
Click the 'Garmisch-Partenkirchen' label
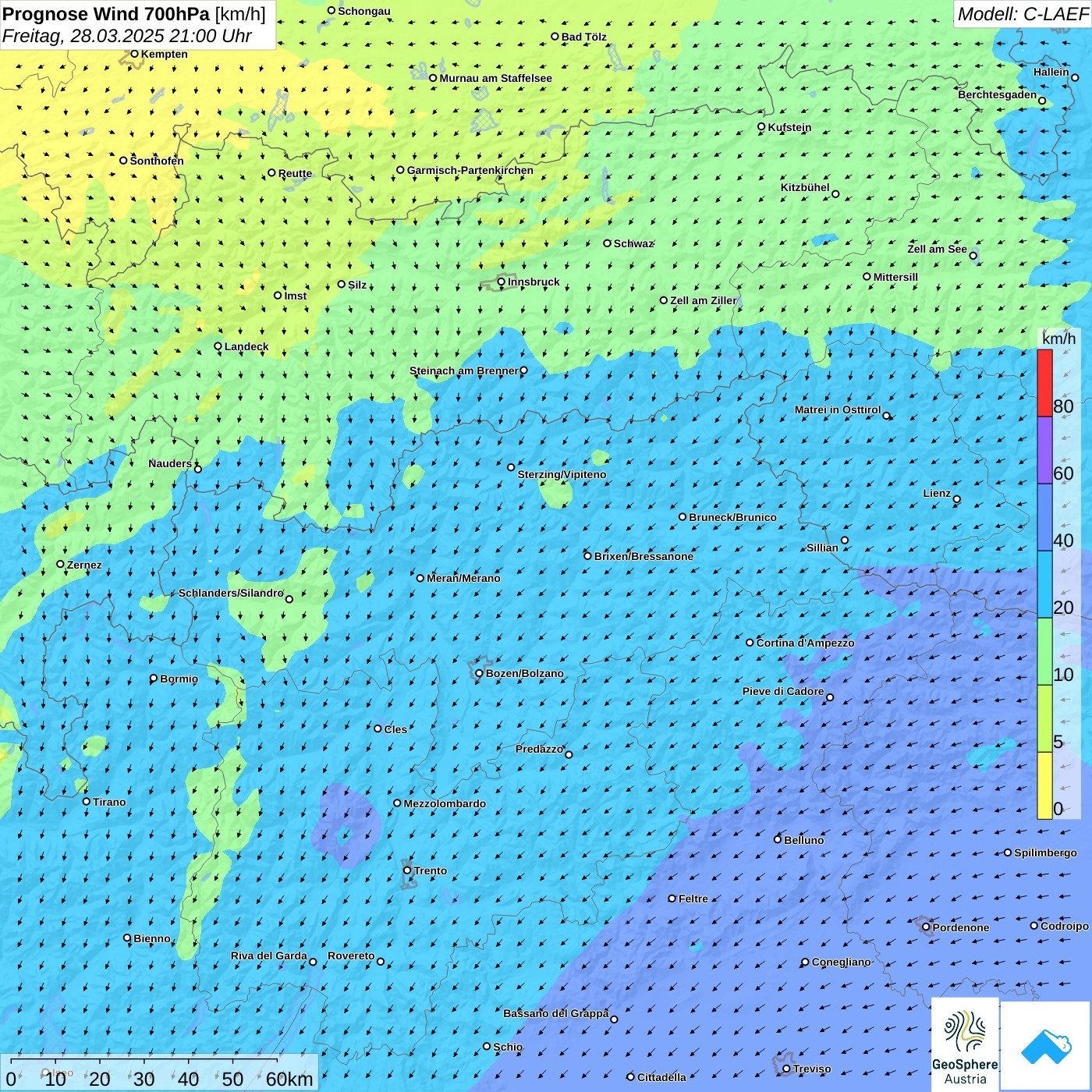tap(470, 170)
